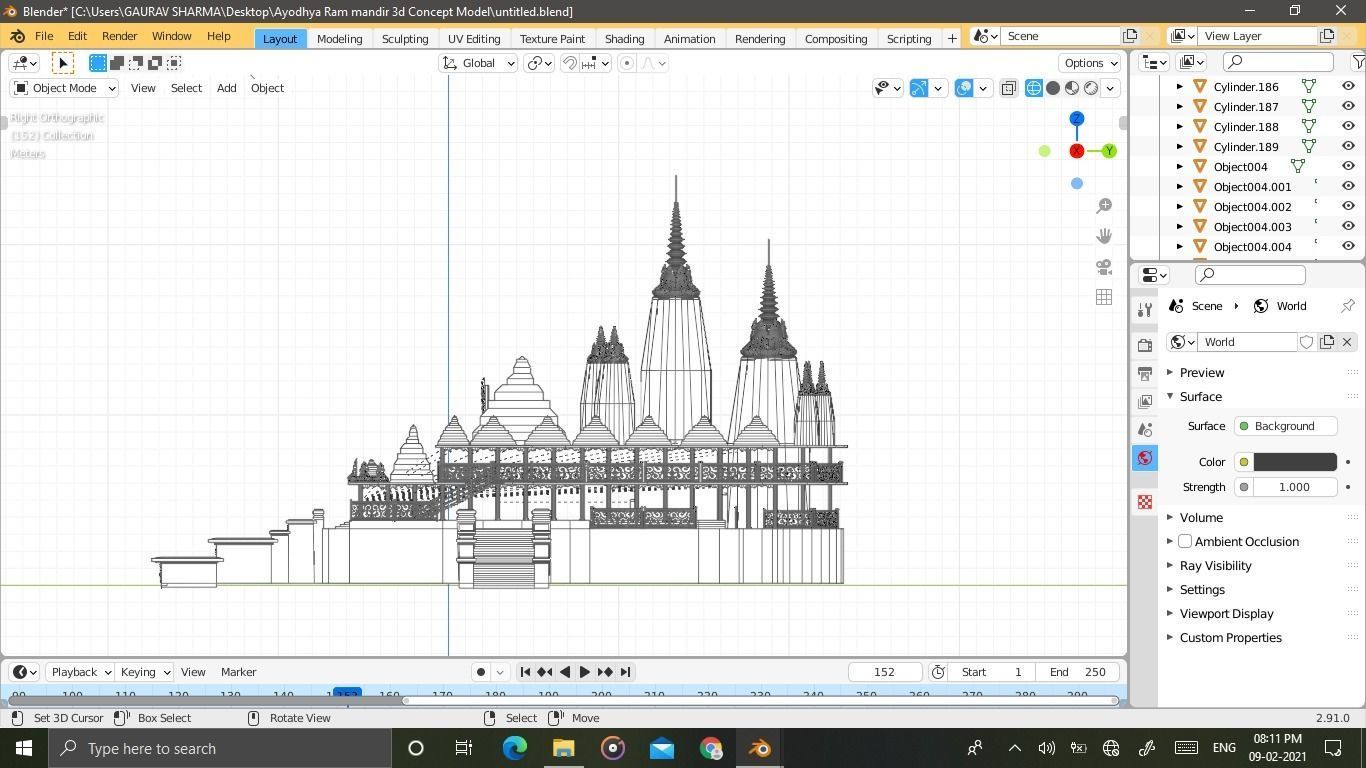Select the camera view icon in viewport sidebar

(1103, 267)
